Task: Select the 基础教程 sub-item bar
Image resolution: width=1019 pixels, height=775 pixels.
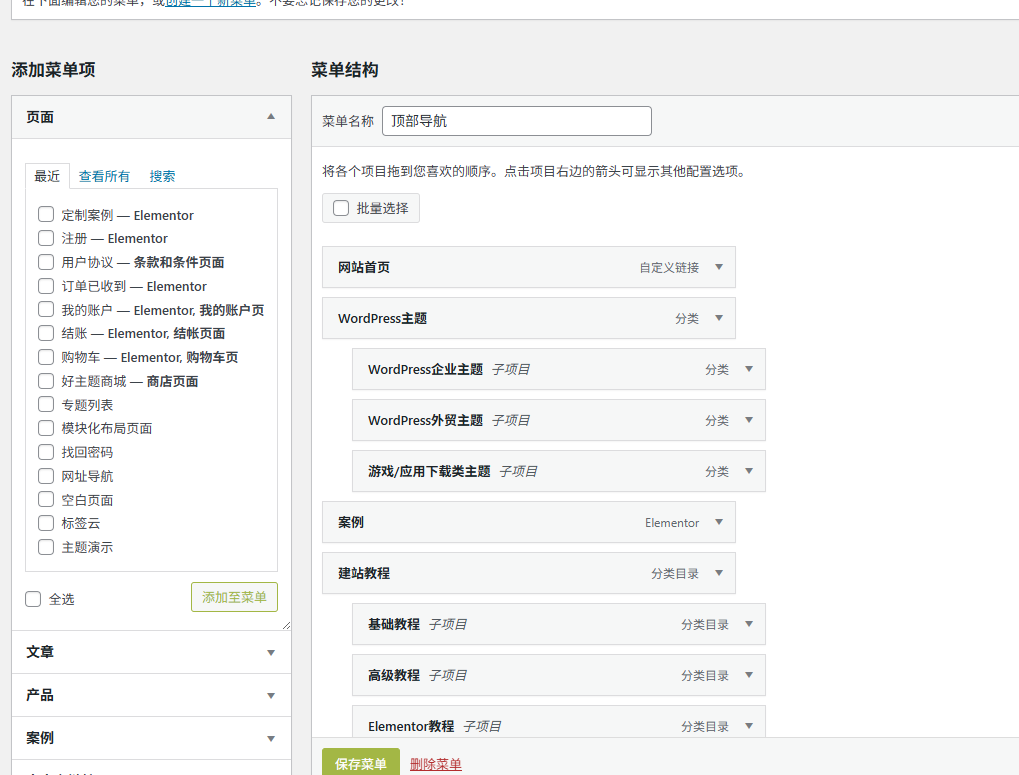Action: [x=559, y=624]
